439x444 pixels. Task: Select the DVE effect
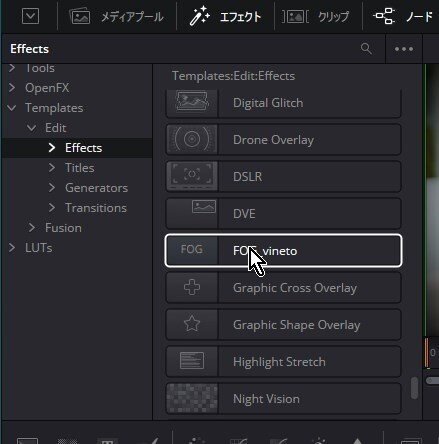[283, 214]
